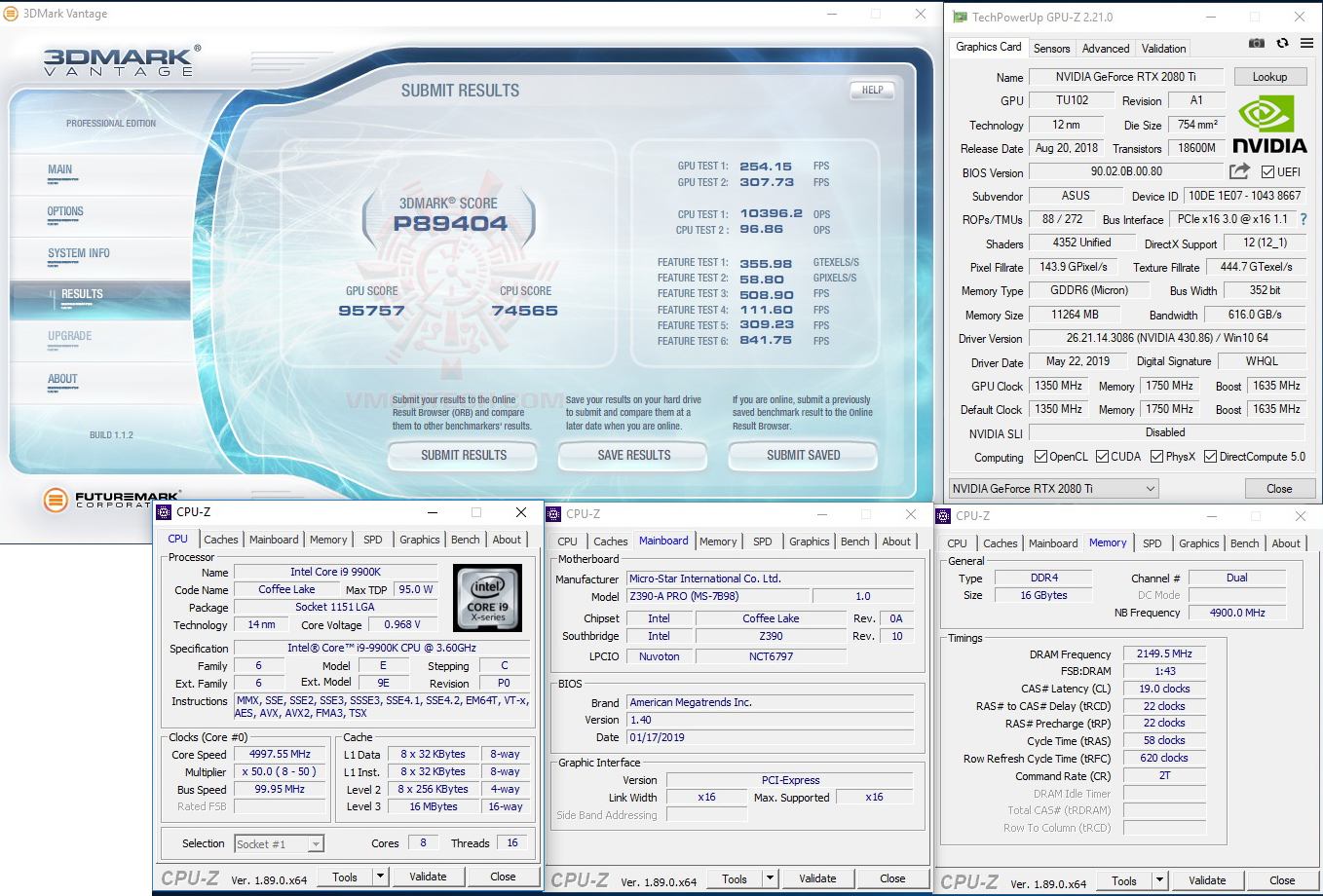
Task: Toggle the PhysX checkbox
Action: [x=1158, y=456]
